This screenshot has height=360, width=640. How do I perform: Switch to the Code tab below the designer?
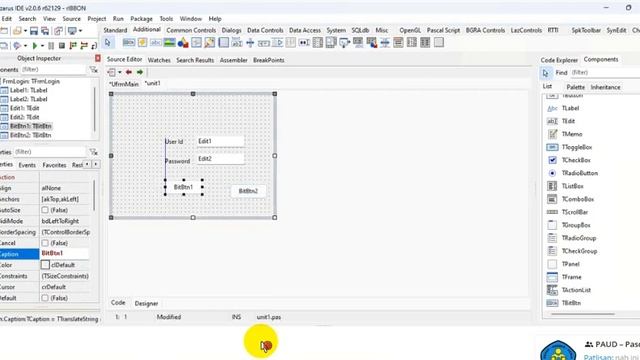coord(118,303)
